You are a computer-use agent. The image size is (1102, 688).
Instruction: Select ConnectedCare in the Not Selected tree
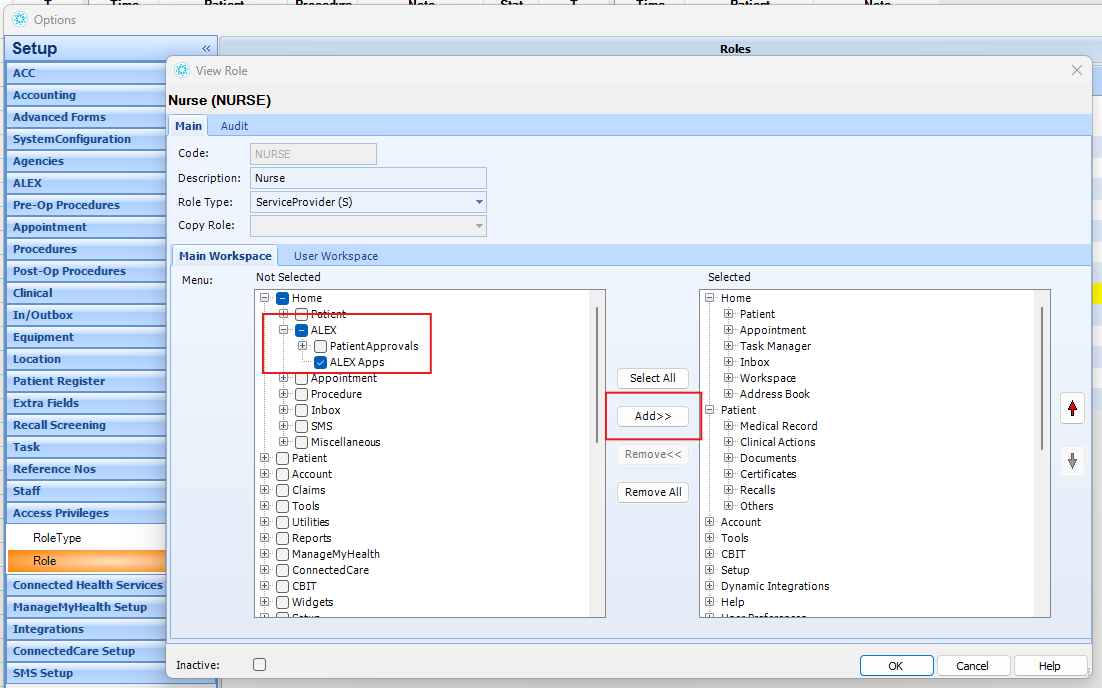[330, 570]
